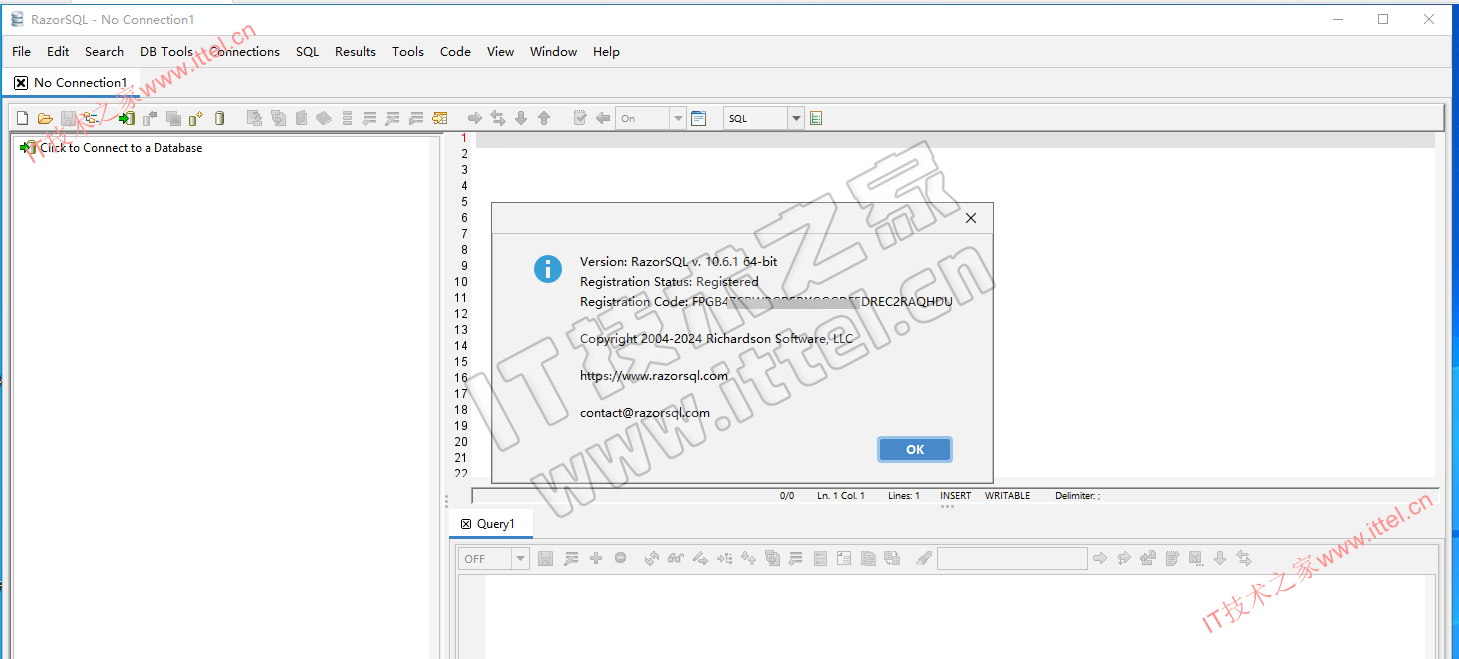Click the new blank file icon
This screenshot has width=1459, height=659.
(22, 118)
